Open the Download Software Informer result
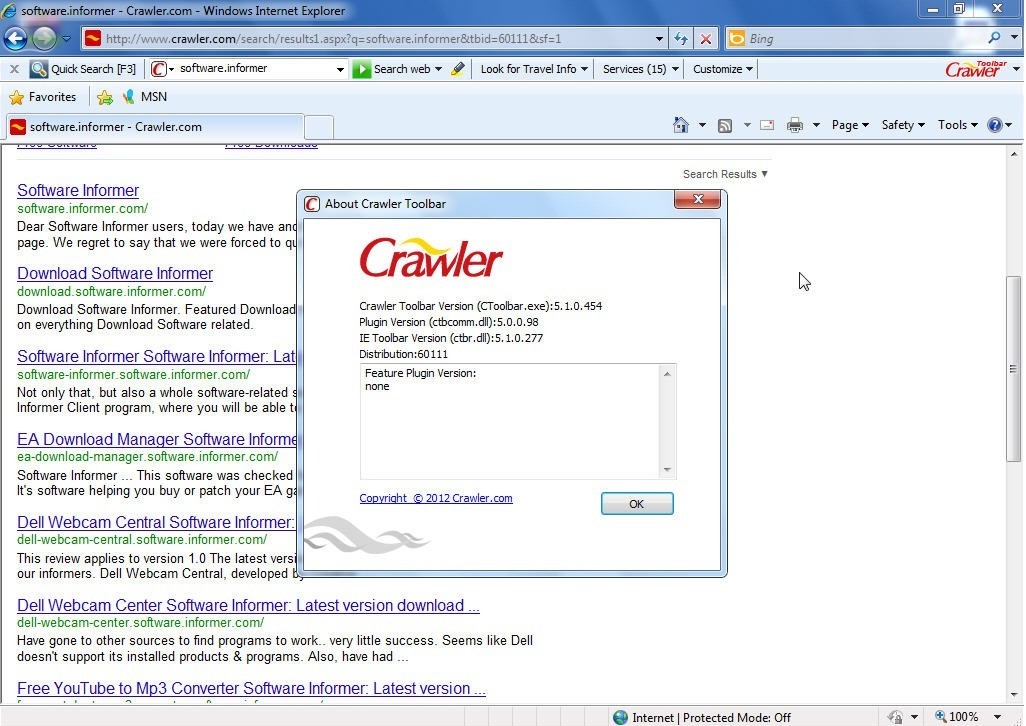1026x726 pixels. coord(115,273)
